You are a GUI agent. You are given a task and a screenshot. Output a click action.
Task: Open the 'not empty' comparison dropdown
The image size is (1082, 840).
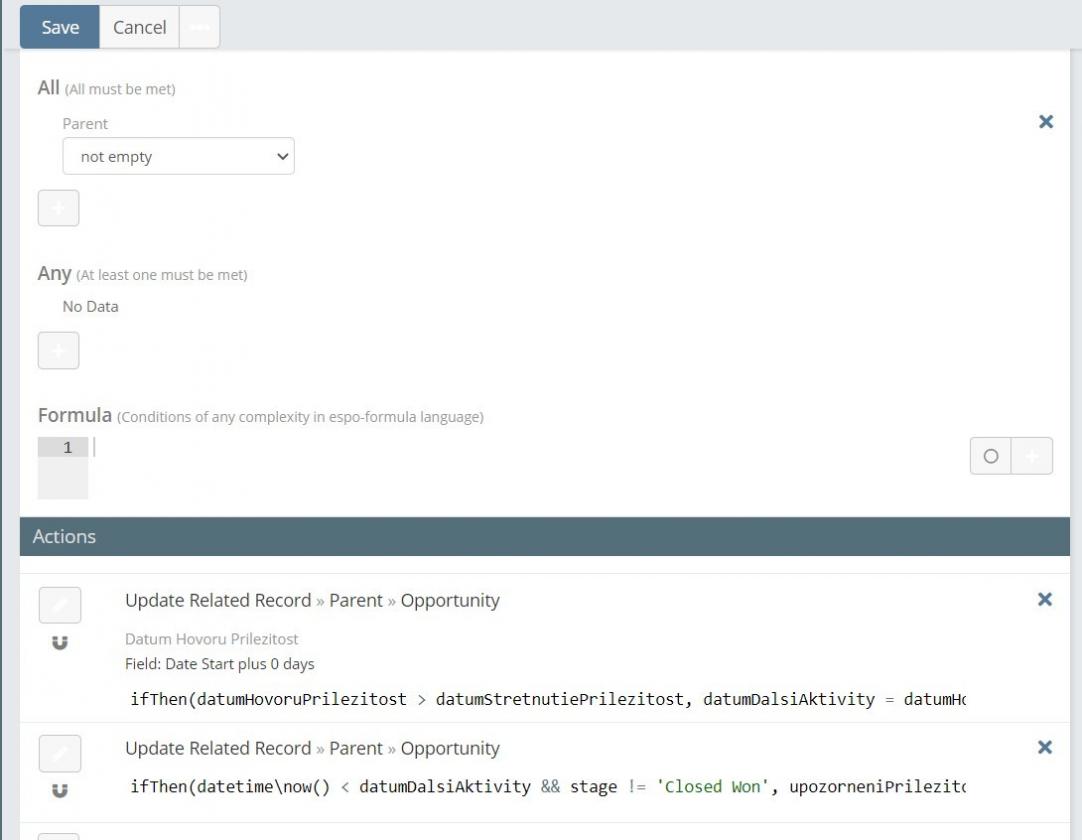coord(178,156)
